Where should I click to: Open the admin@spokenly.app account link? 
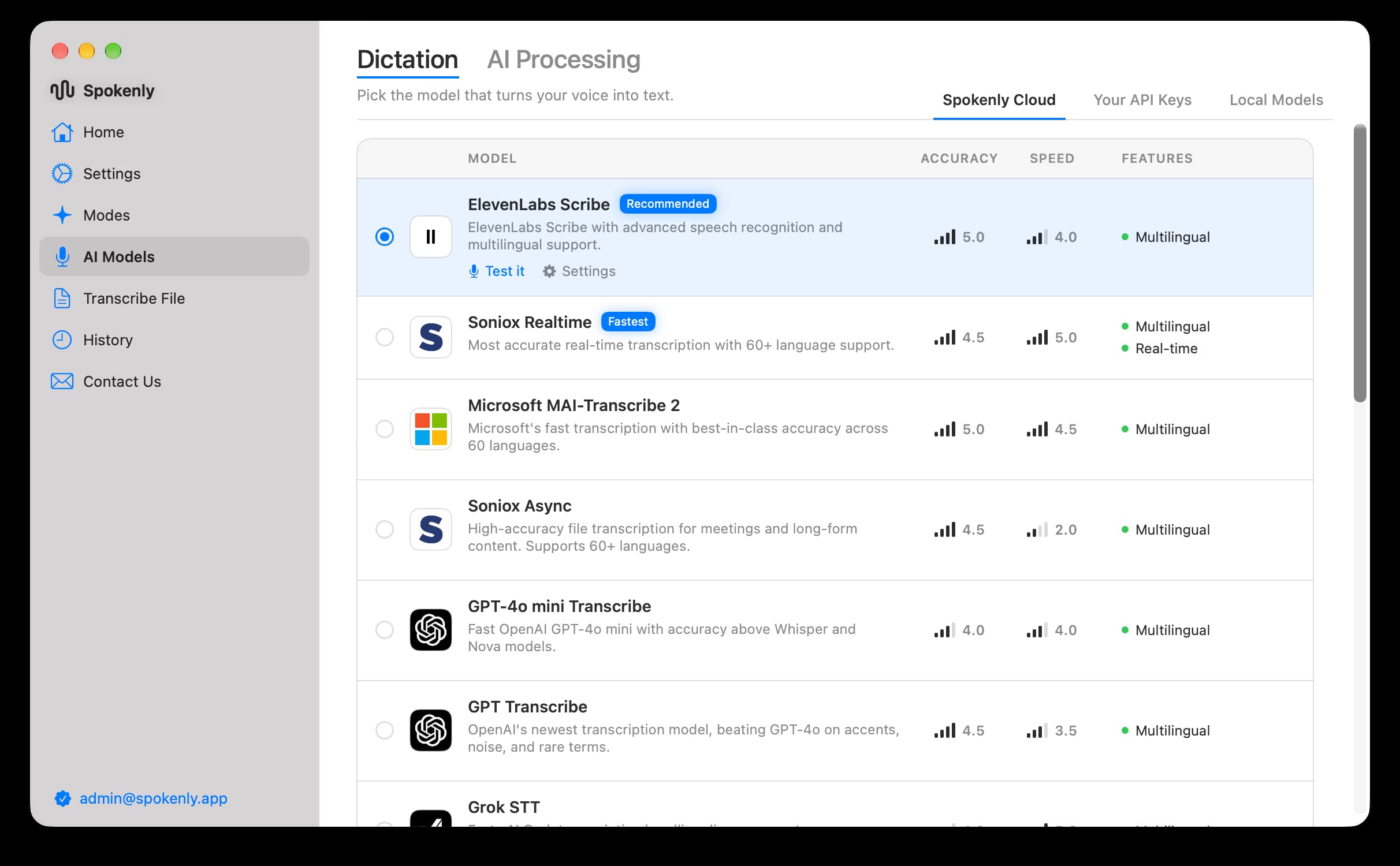(x=153, y=798)
